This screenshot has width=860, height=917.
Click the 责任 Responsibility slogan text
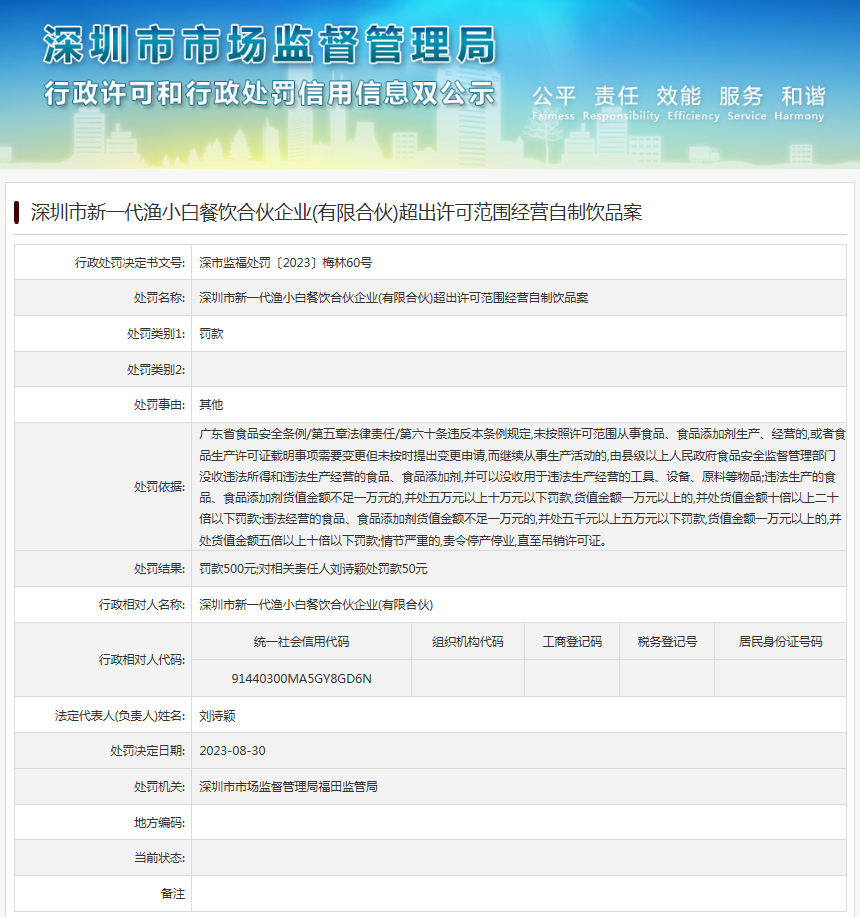point(620,103)
